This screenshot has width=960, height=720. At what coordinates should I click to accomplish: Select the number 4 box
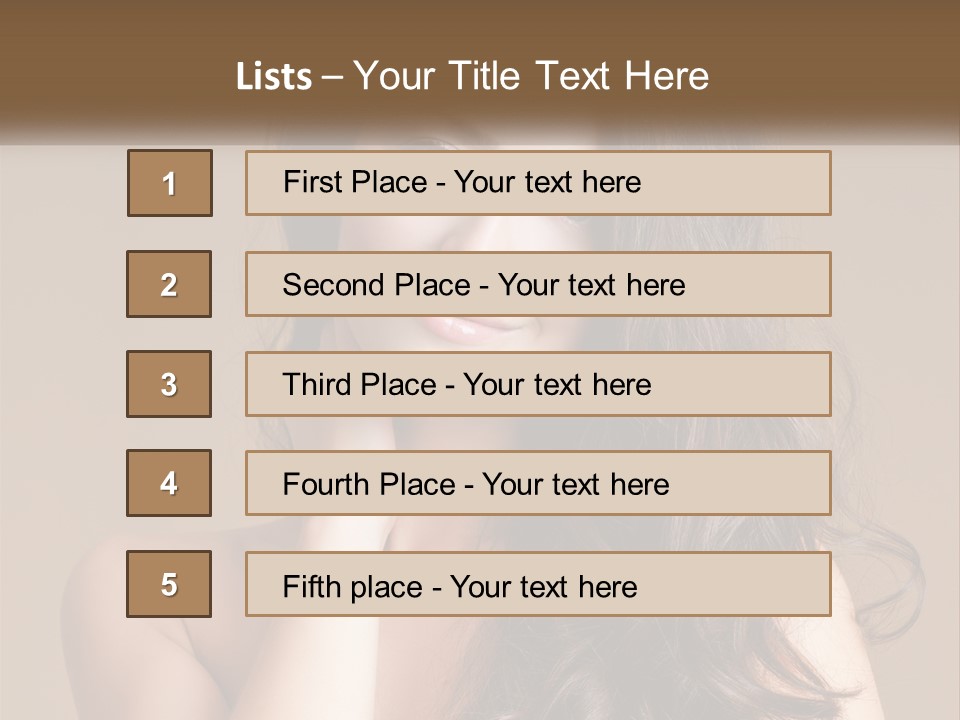click(x=169, y=483)
